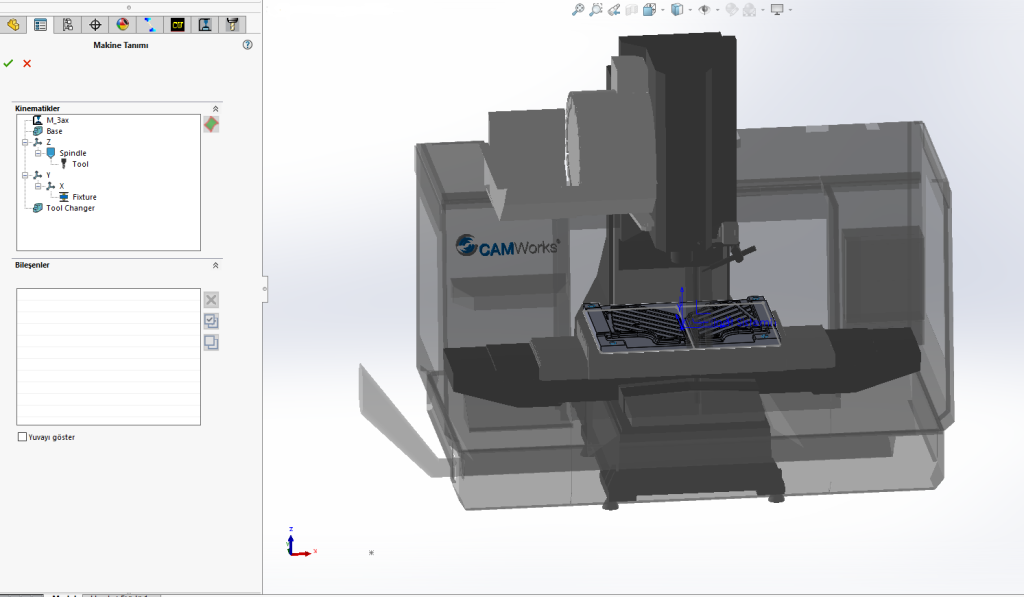Click Zoom to Fit in view toolbar
The height and width of the screenshot is (597, 1024).
[x=578, y=10]
